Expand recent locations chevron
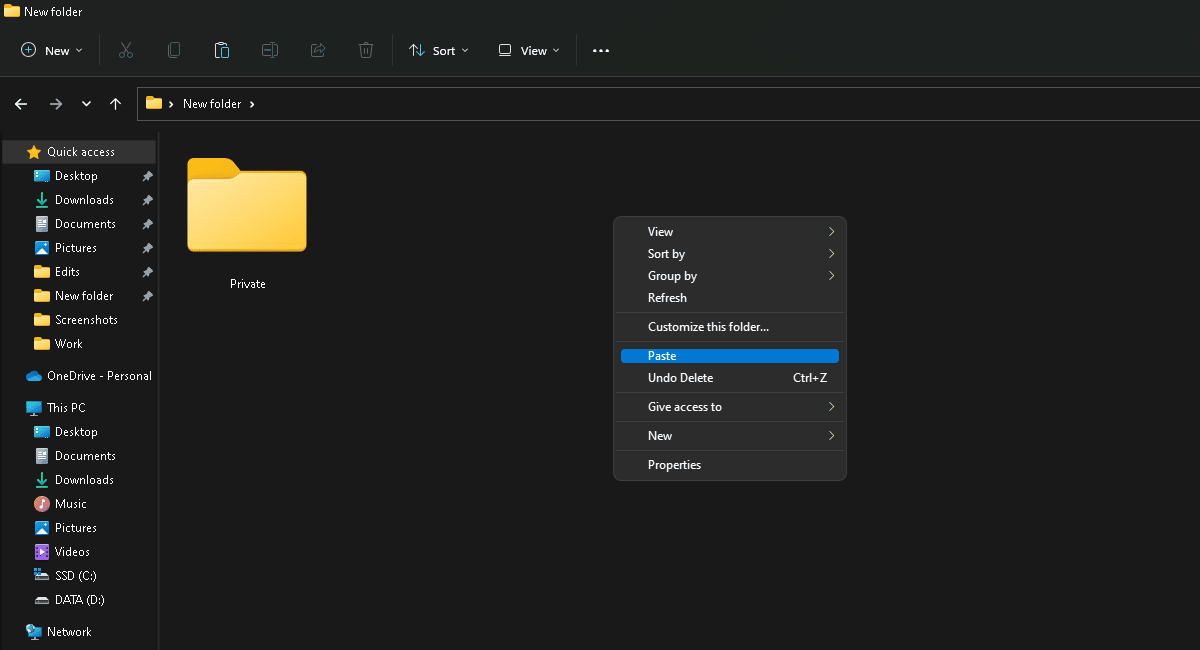 (86, 104)
